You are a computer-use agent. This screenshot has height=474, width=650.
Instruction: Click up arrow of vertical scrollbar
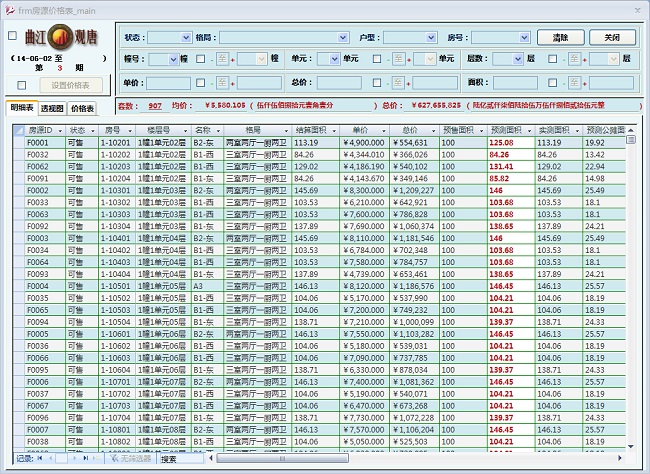point(631,130)
